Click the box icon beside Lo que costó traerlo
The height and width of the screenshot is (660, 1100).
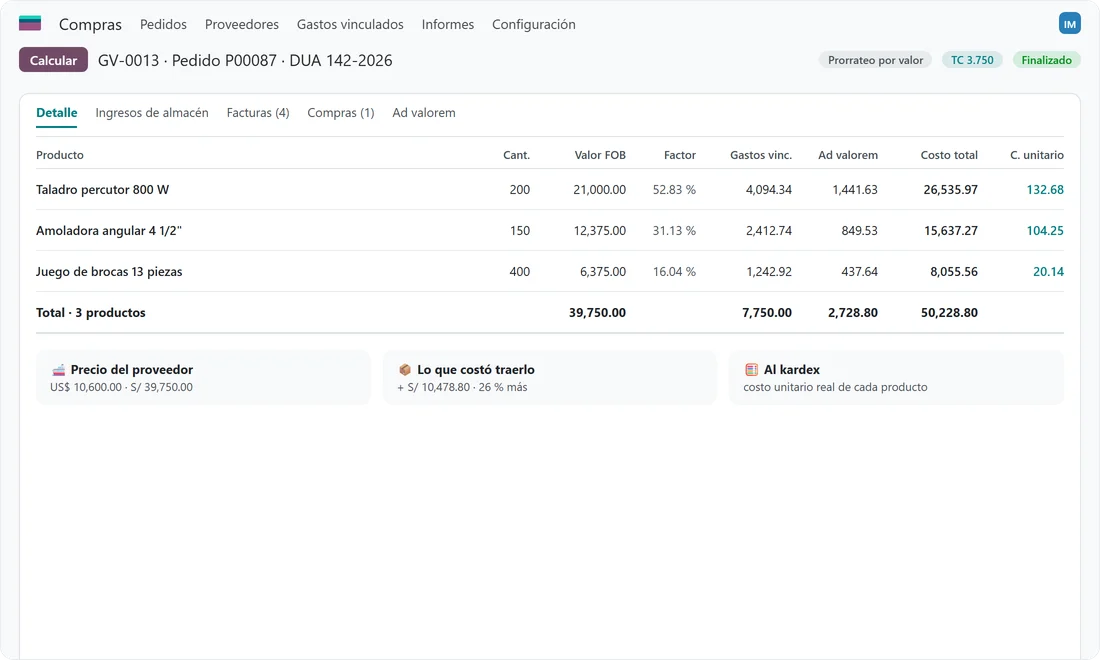(405, 370)
